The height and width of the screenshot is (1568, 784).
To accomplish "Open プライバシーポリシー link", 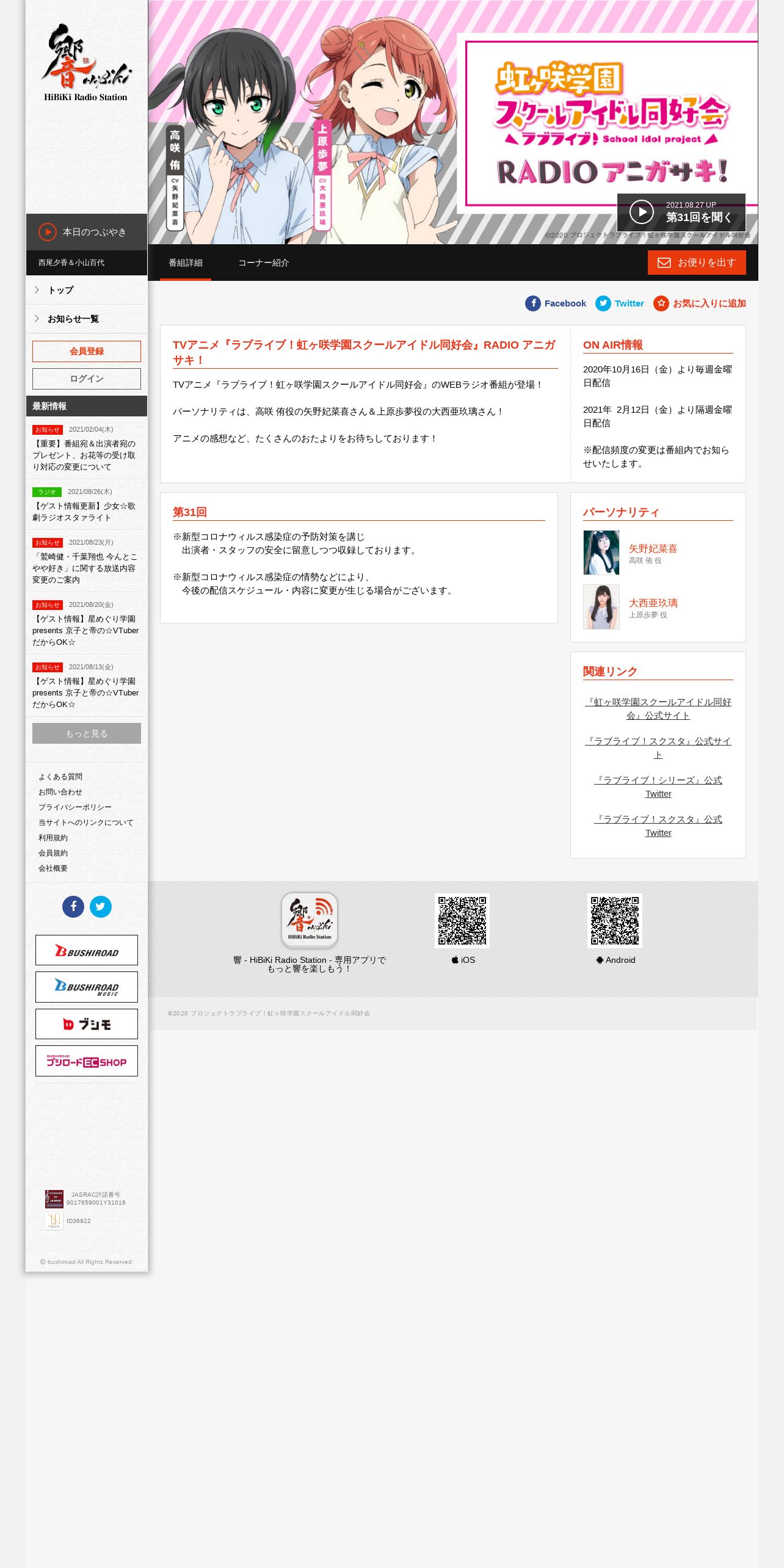I will click(75, 807).
